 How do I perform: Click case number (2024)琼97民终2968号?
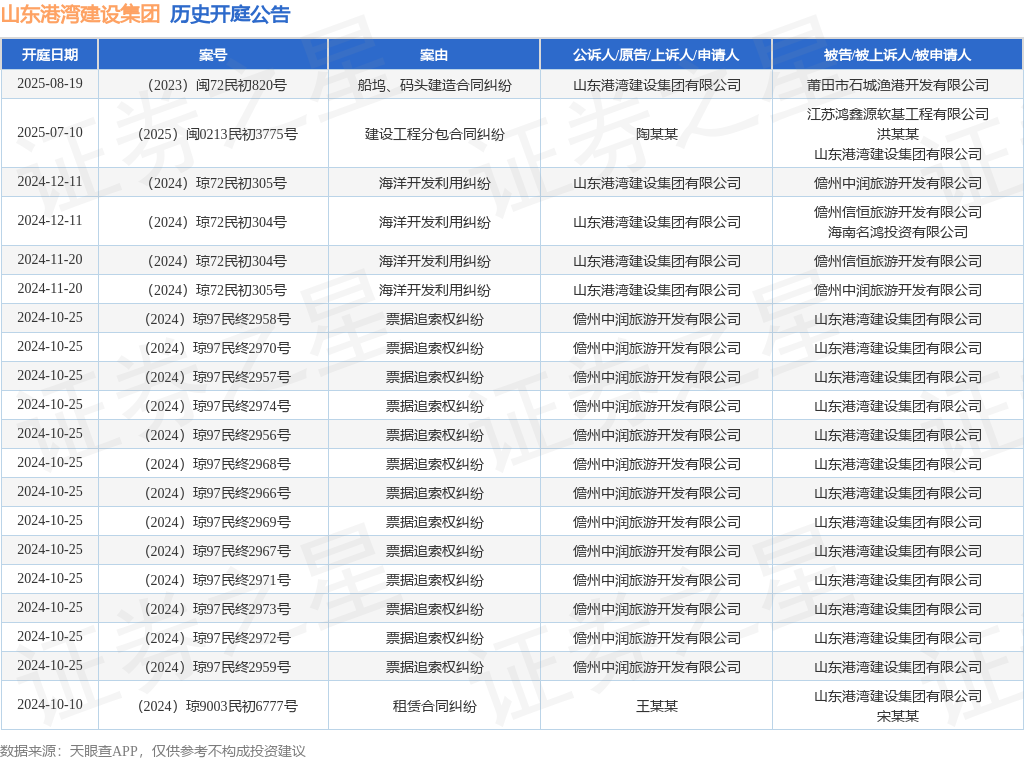[x=217, y=464]
